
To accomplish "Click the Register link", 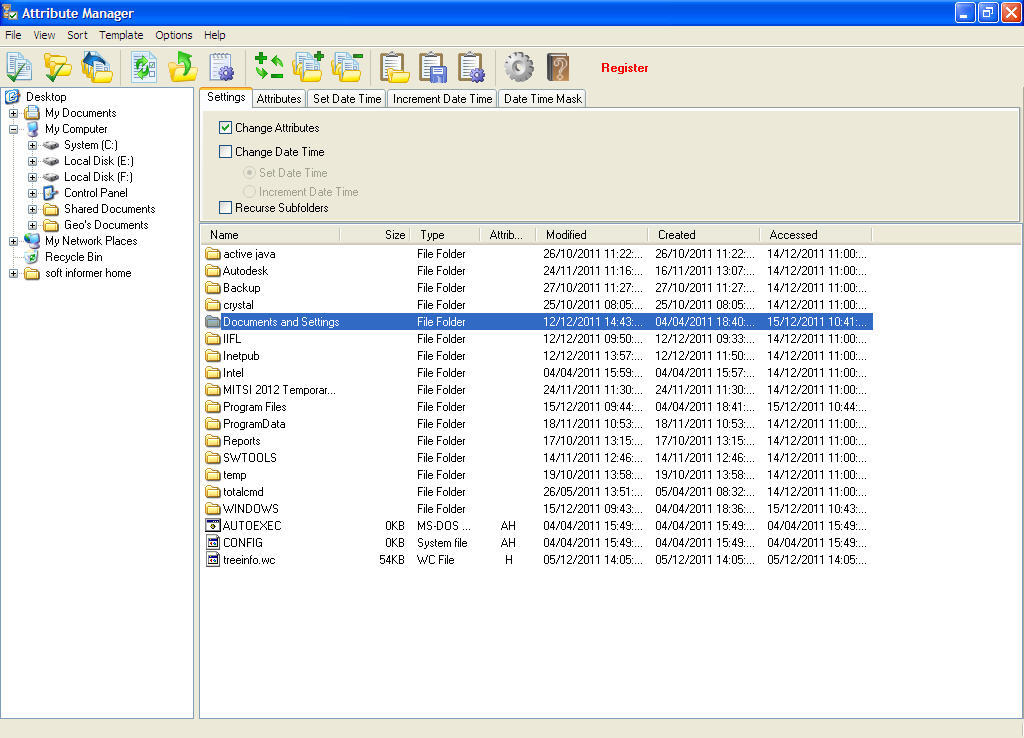I will [625, 68].
